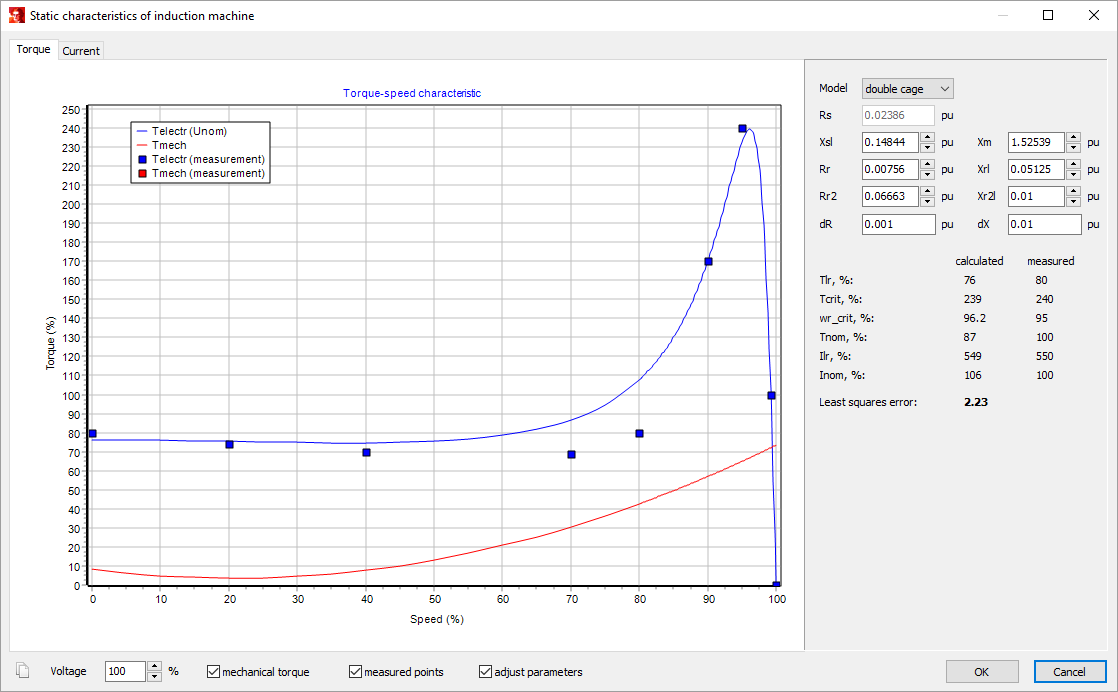Click the Cancel button
The height and width of the screenshot is (692, 1118).
tap(1070, 671)
